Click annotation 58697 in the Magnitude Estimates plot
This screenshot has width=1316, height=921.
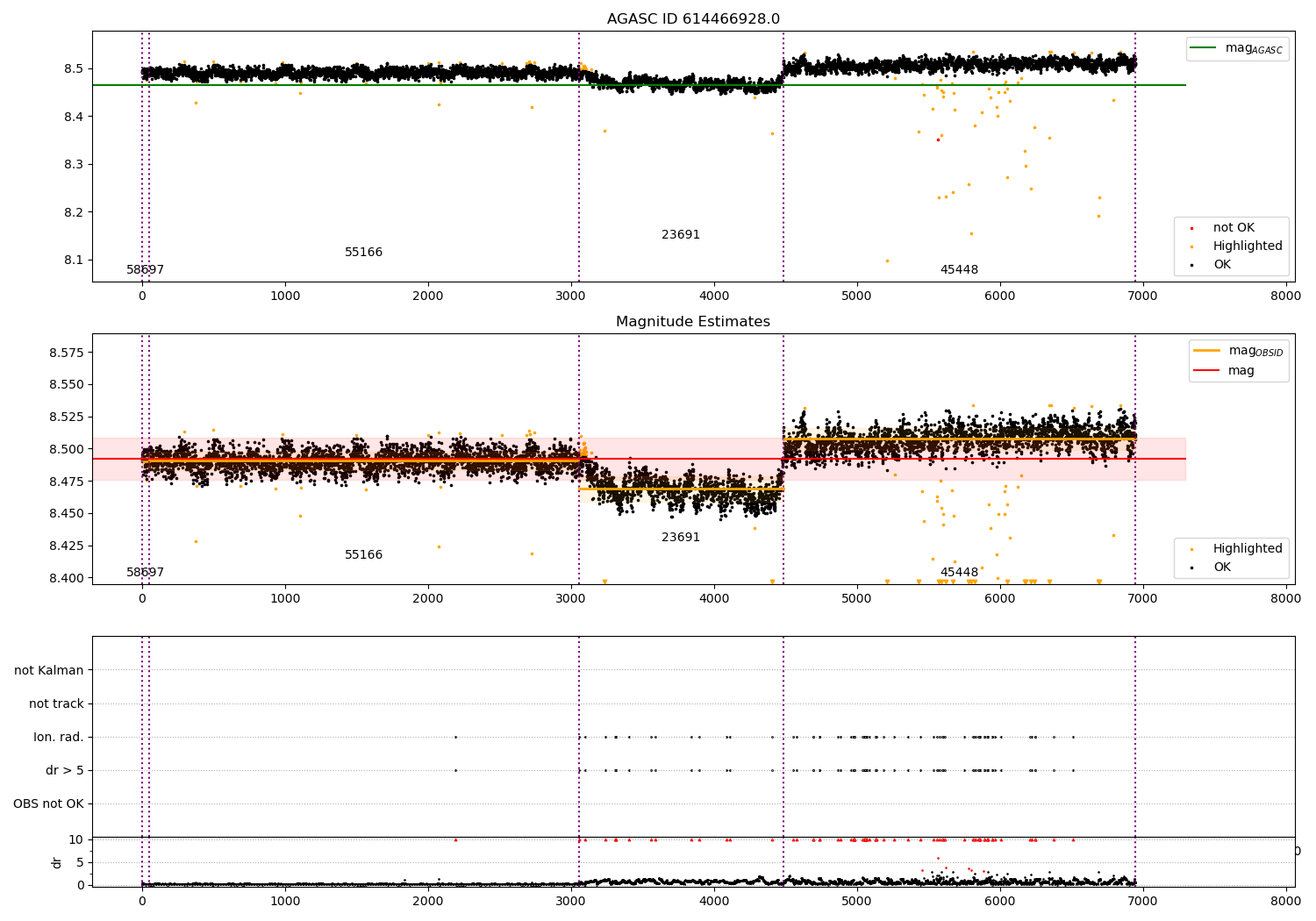145,573
